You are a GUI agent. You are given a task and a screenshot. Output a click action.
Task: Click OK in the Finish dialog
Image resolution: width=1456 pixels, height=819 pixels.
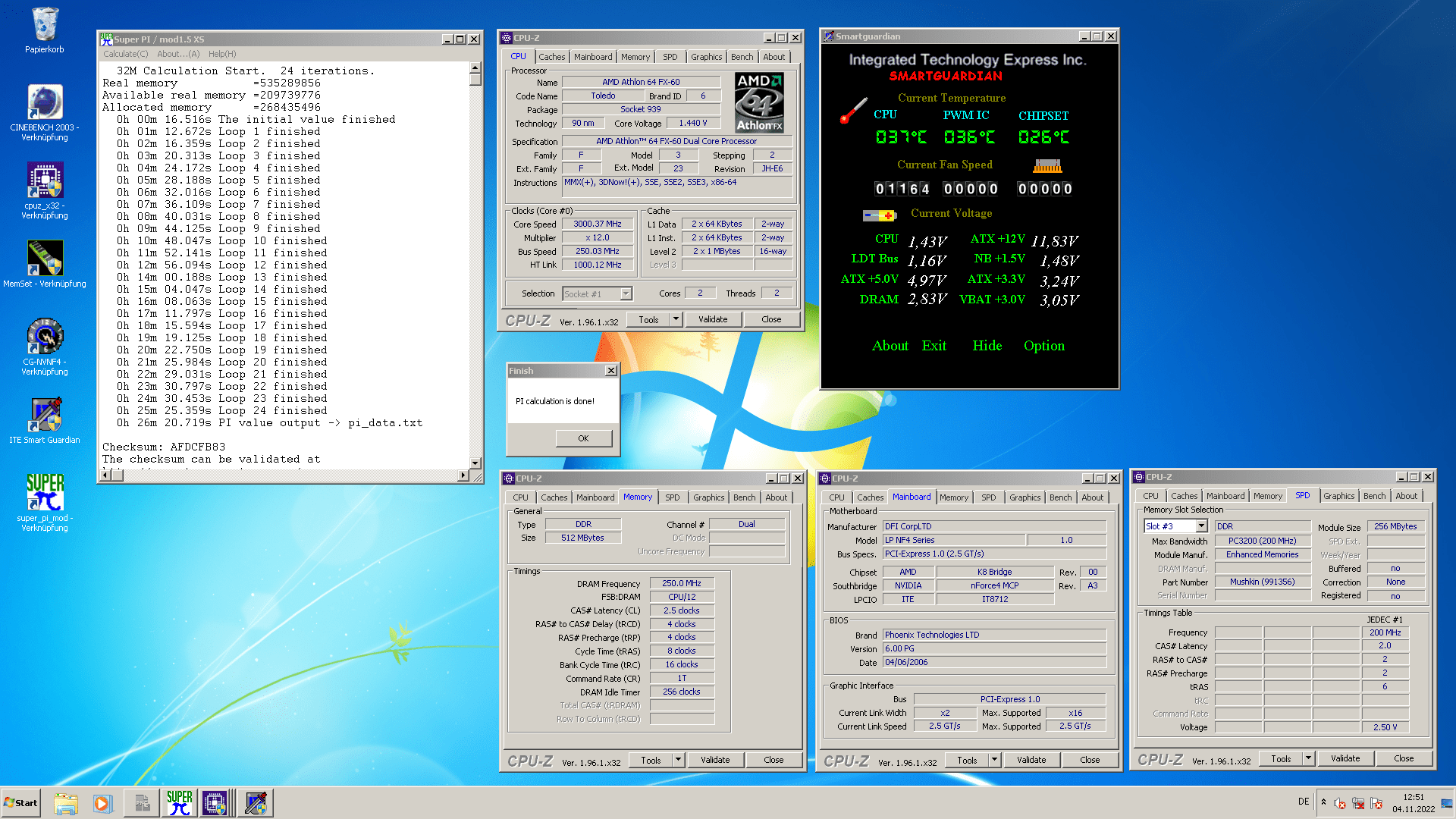click(x=583, y=438)
